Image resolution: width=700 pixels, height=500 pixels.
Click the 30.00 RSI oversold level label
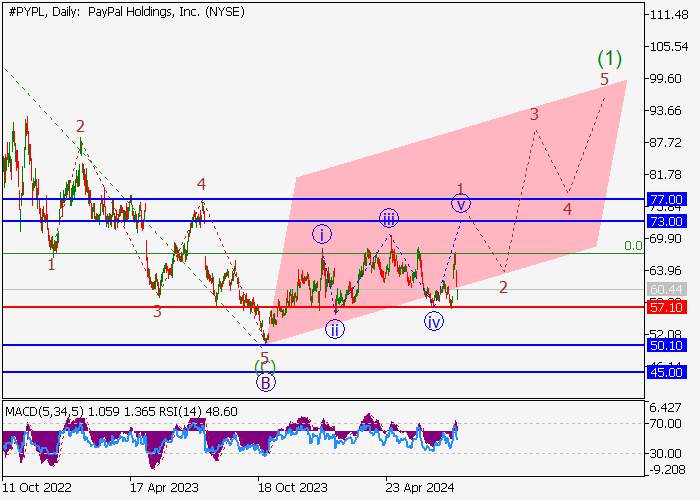[666, 454]
